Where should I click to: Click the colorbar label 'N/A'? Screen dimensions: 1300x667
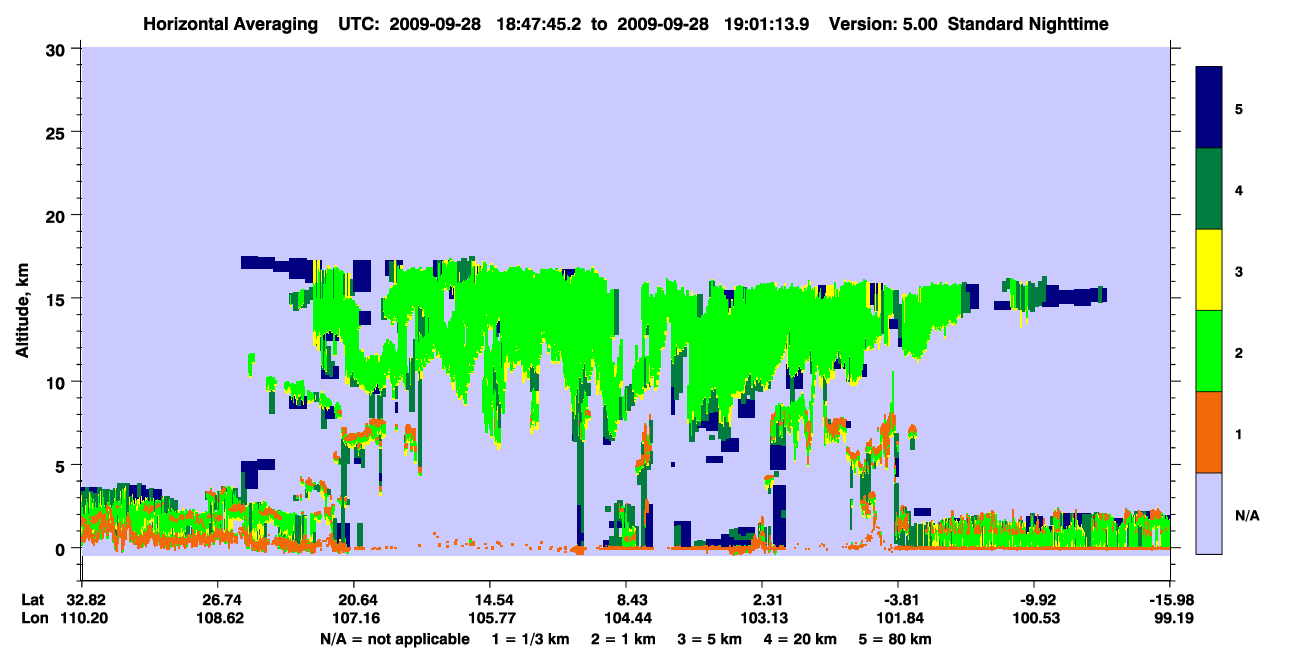click(1246, 515)
